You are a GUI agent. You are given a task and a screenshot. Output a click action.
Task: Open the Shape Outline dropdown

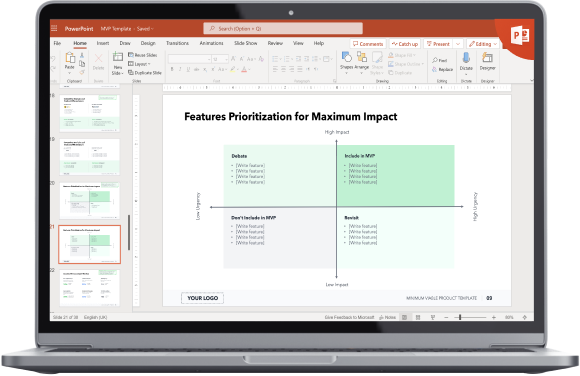click(x=406, y=64)
